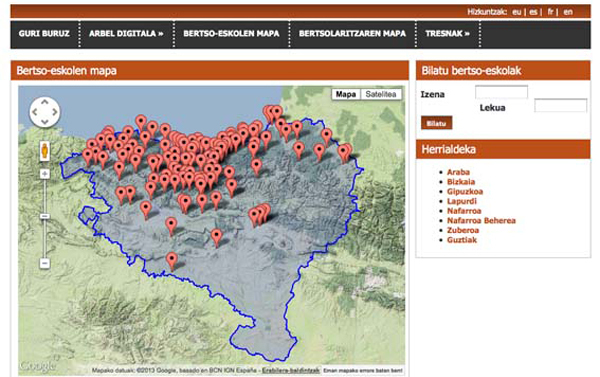
Task: Filter by Zuberoa province
Action: [463, 230]
